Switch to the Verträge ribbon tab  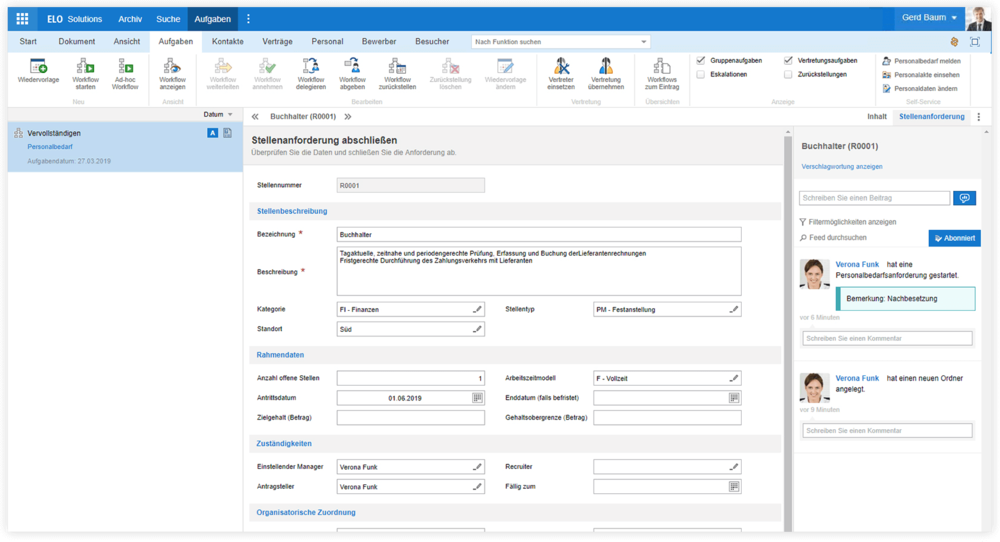278,42
